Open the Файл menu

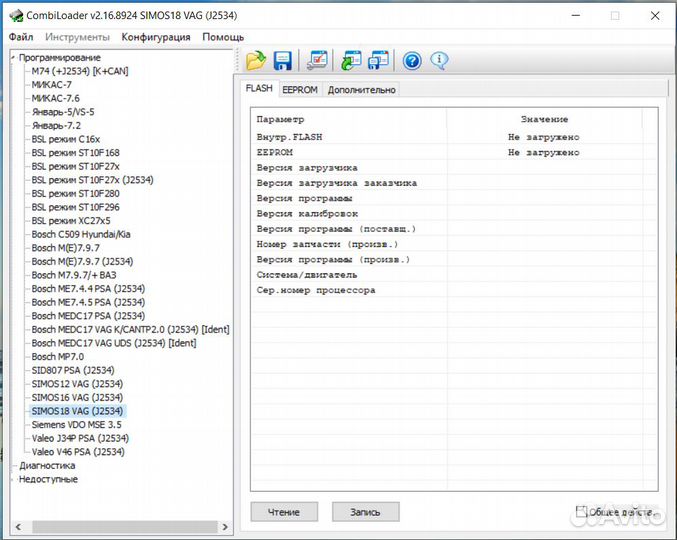(21, 37)
